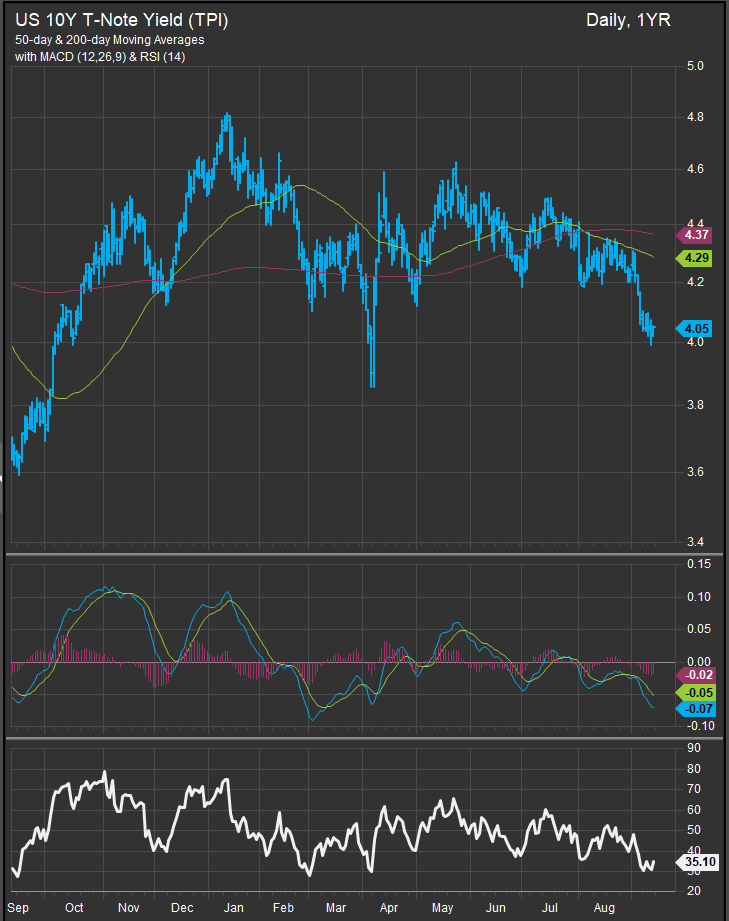Click the 4.37 magenta 200-day average tag
729x921 pixels.
tap(696, 235)
